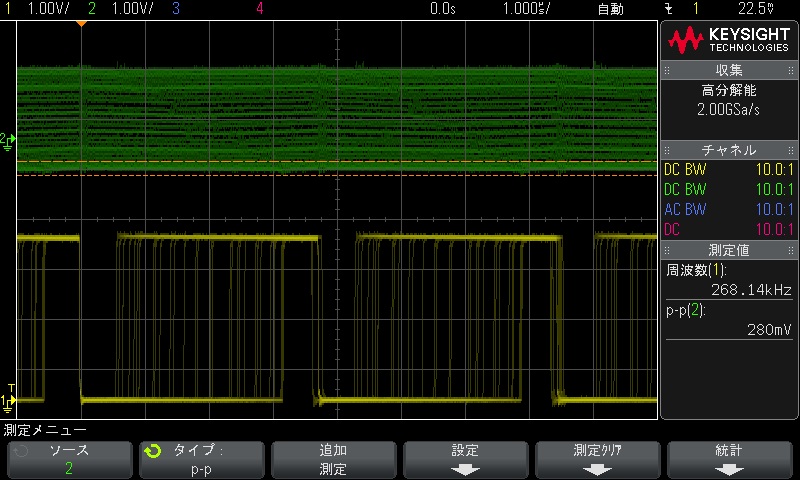
Task: Click the orange trigger time reference marker
Action: (81, 22)
